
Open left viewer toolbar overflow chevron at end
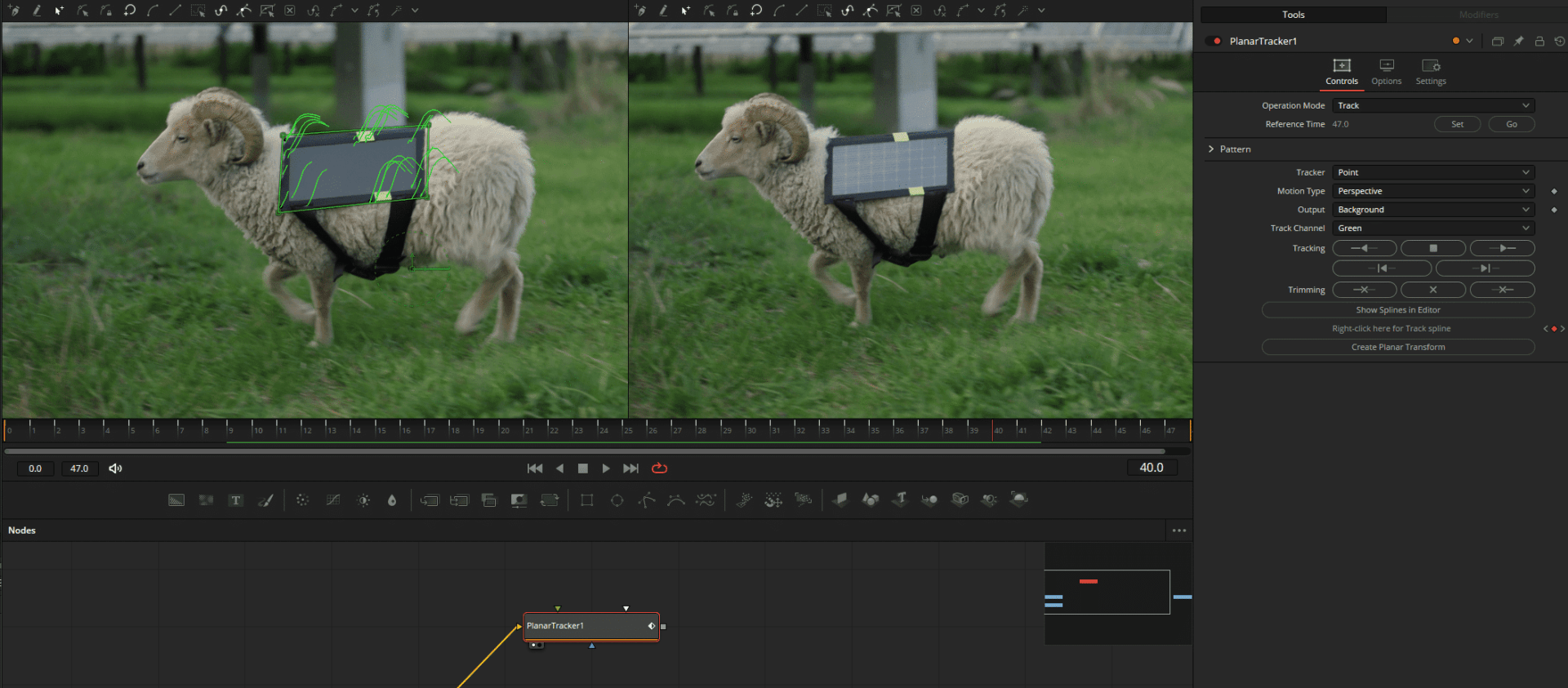coord(415,11)
